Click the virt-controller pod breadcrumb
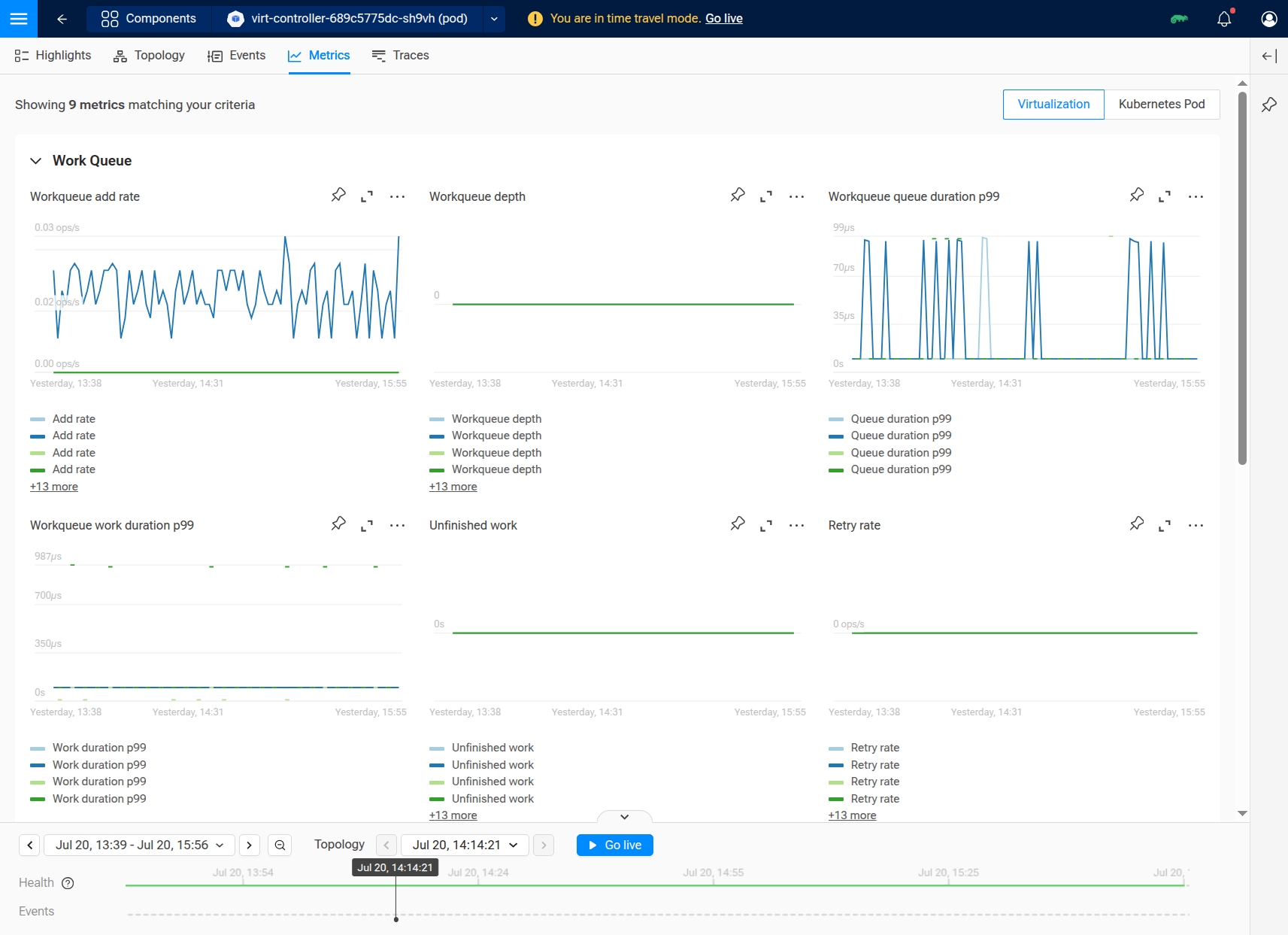 tap(347, 19)
